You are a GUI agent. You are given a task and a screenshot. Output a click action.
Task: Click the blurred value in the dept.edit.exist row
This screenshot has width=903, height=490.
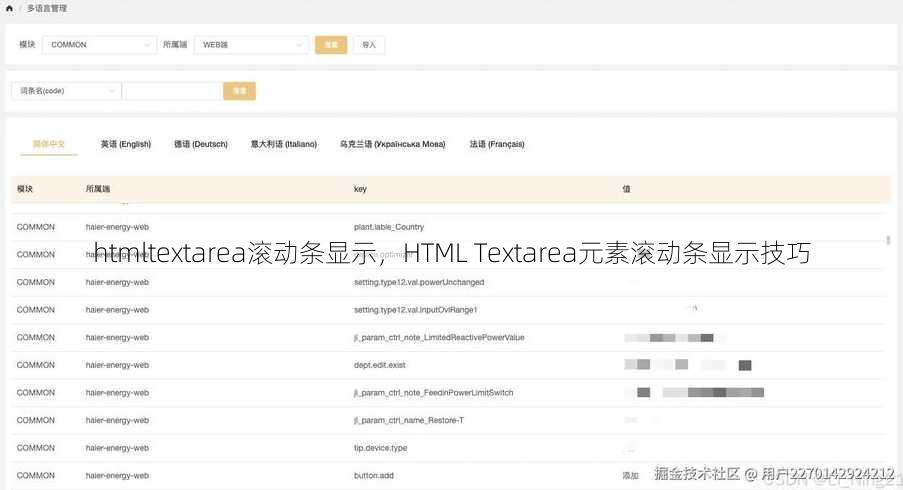pos(688,364)
